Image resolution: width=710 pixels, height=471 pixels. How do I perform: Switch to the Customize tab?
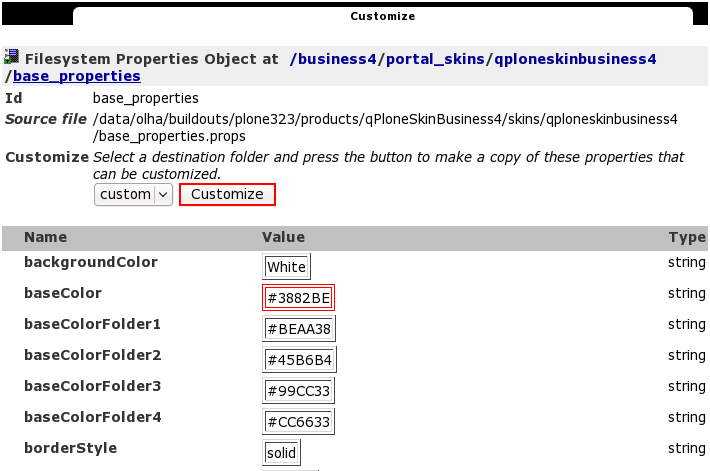tap(382, 16)
